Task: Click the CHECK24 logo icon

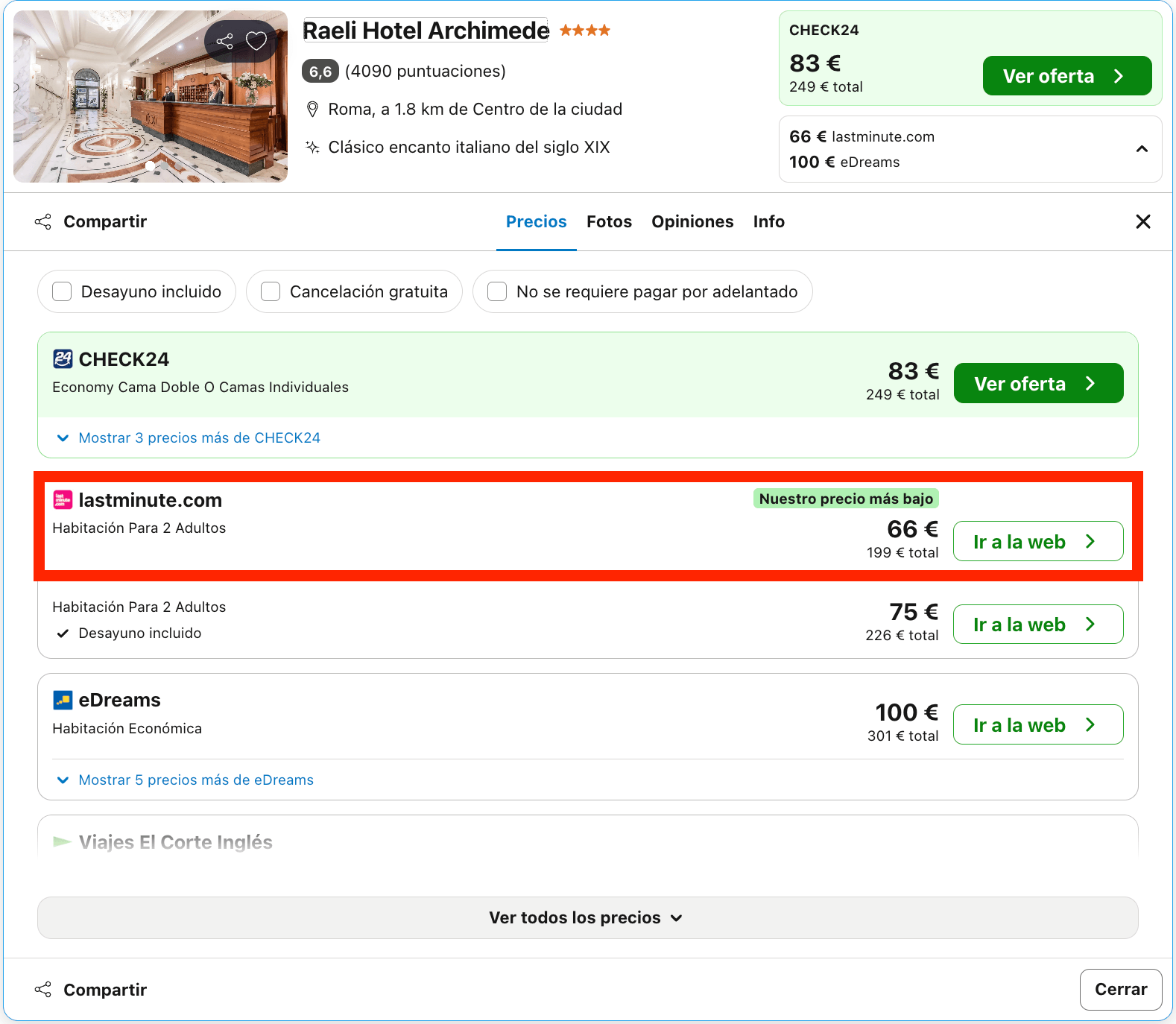Action: [63, 359]
